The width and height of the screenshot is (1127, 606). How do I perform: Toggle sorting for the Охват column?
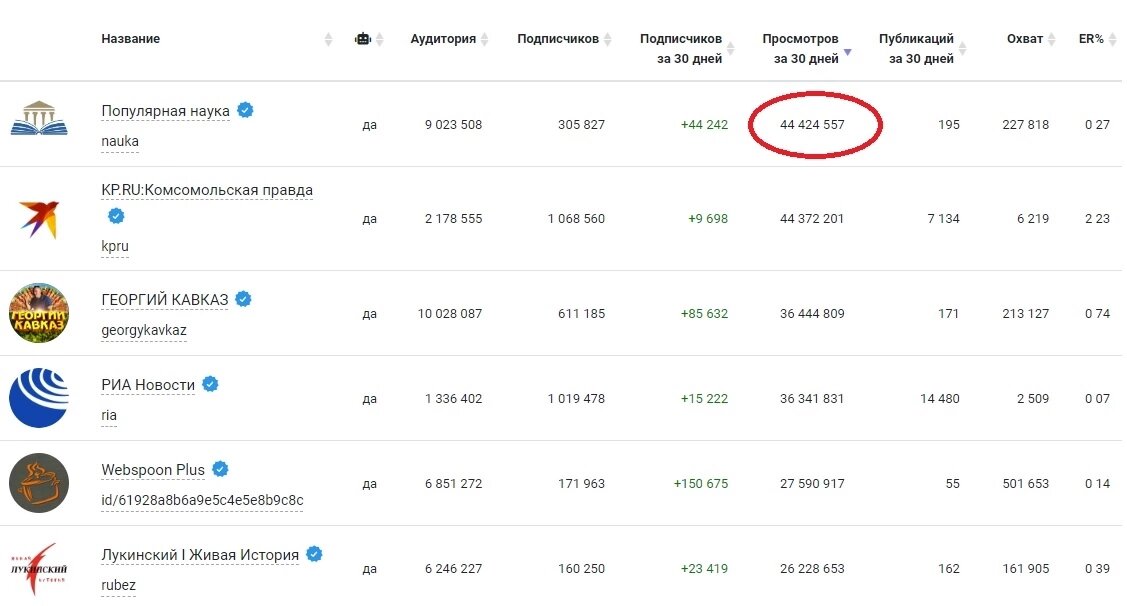1050,38
